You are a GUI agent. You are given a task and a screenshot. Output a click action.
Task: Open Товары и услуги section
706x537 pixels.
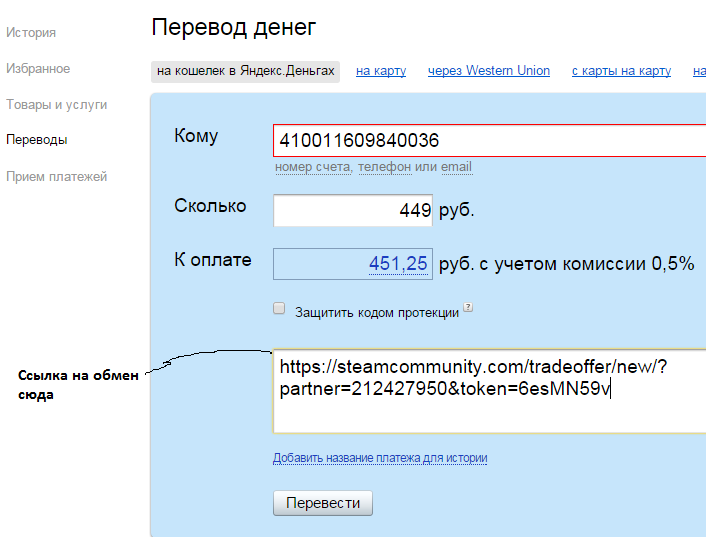(x=56, y=105)
